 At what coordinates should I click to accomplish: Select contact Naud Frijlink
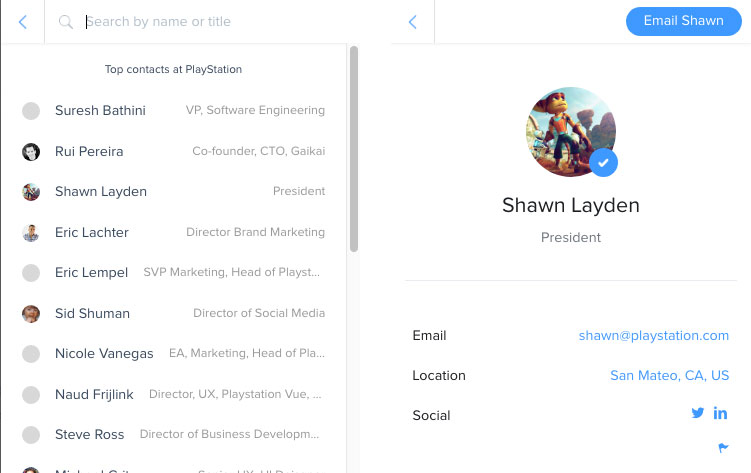coord(173,394)
